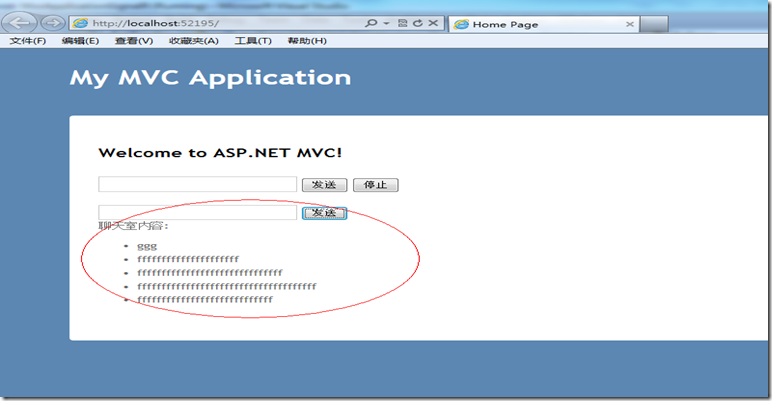The height and width of the screenshot is (401, 772).
Task: Open a new tab with the blank tab button
Action: (655, 24)
